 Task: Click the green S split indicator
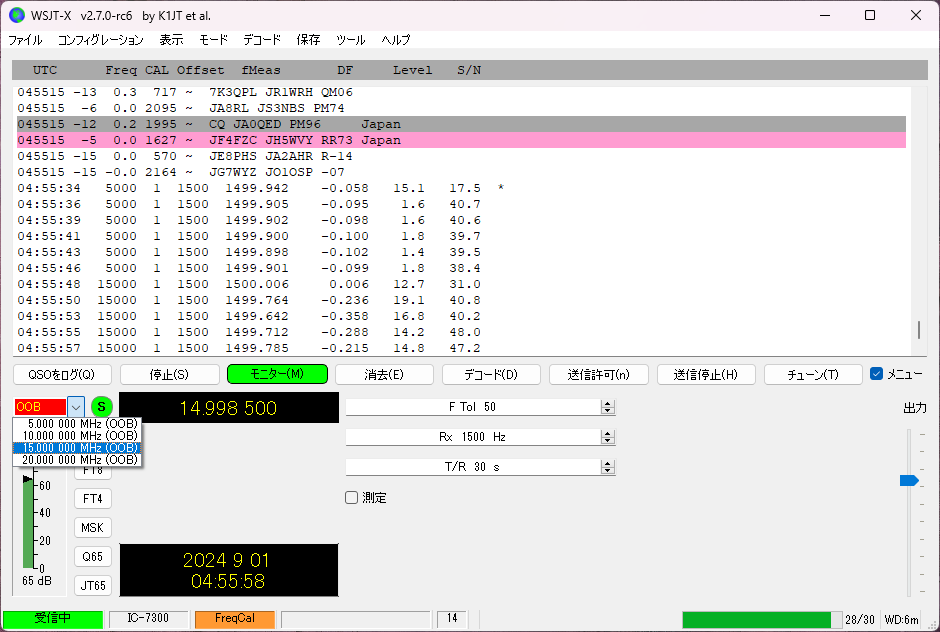click(101, 407)
